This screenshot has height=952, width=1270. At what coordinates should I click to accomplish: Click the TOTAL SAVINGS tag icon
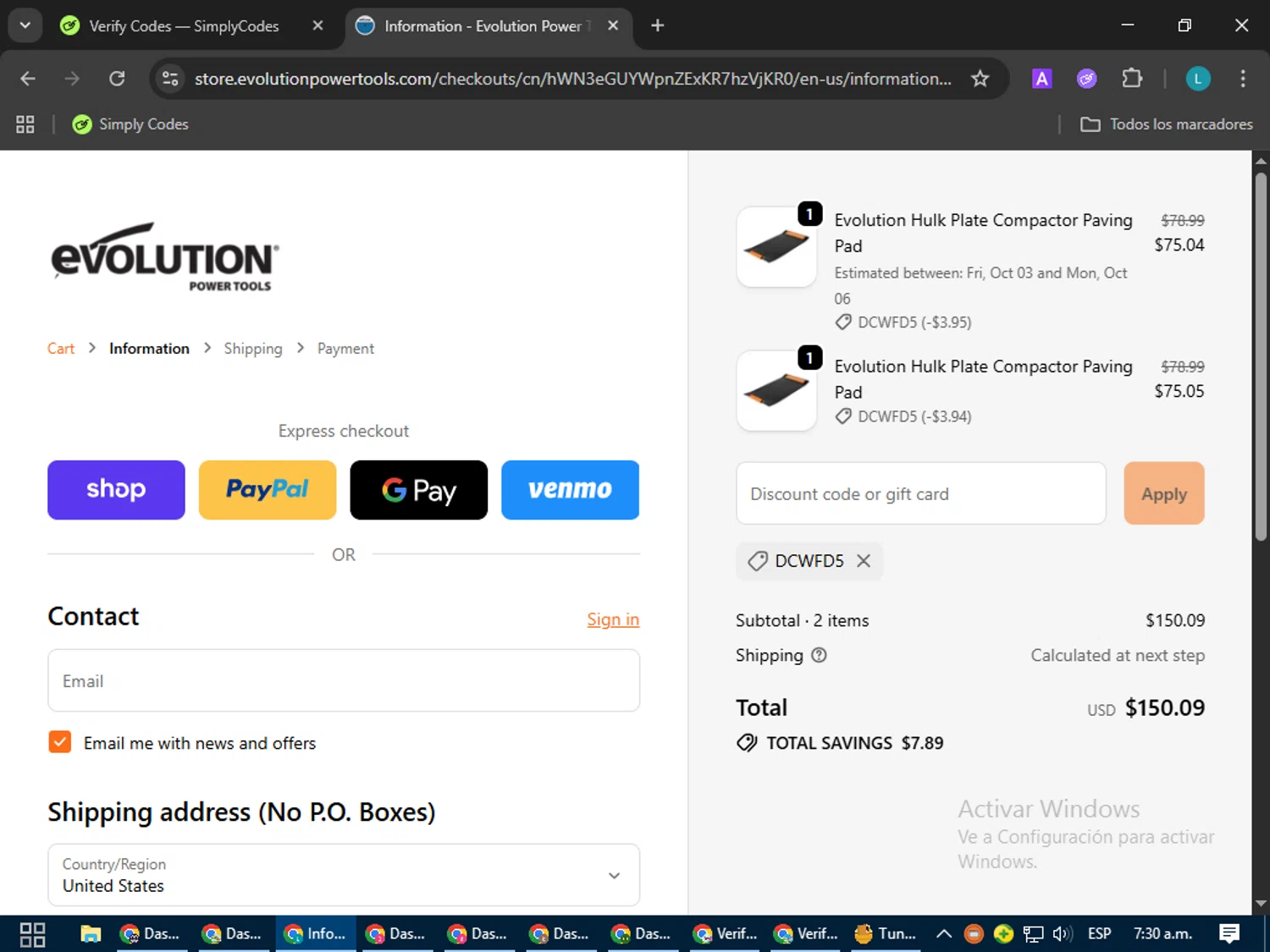click(747, 743)
